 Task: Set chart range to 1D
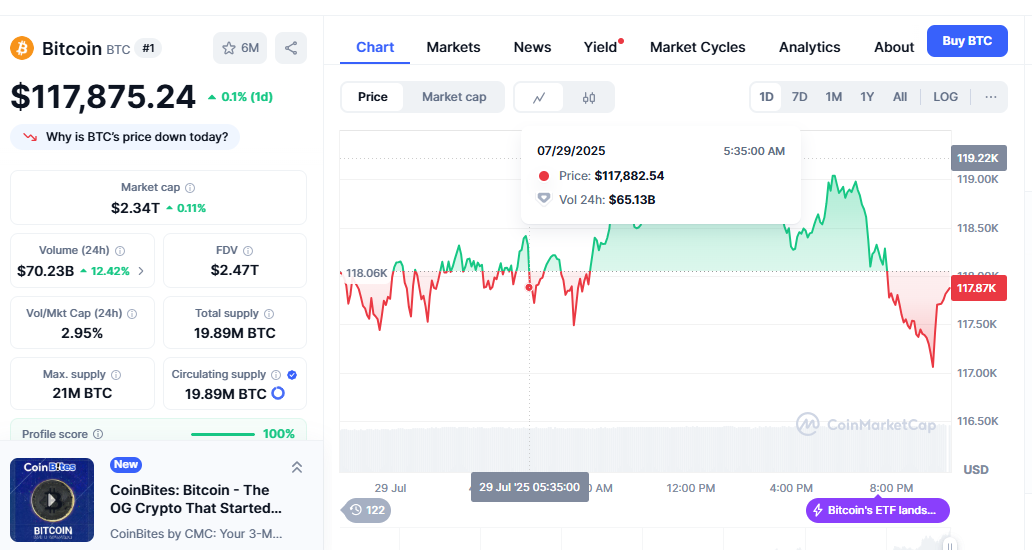[766, 97]
